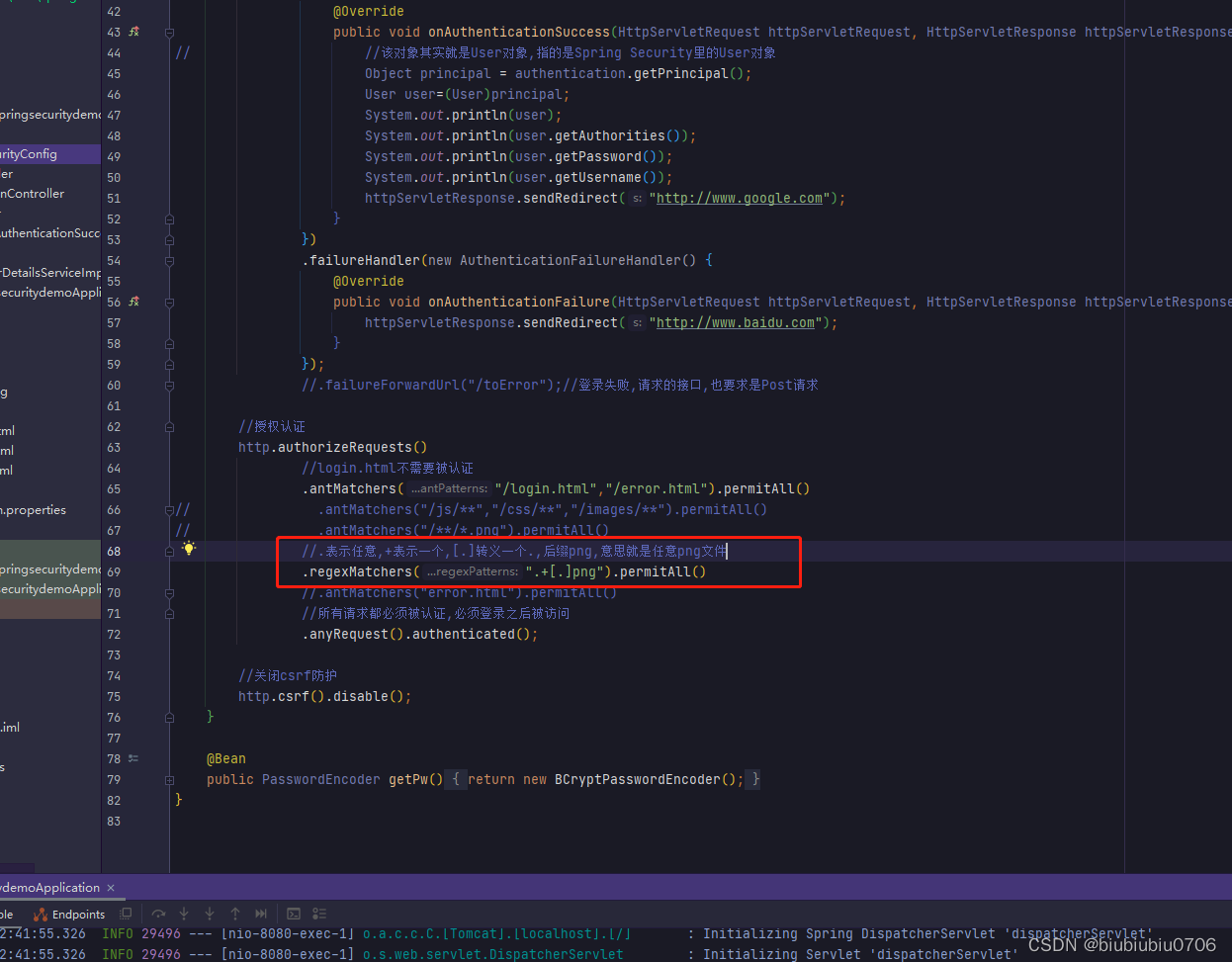Screen dimensions: 1232x962
Task: Click the restore layout icon beside Endpoints
Action: [126, 914]
